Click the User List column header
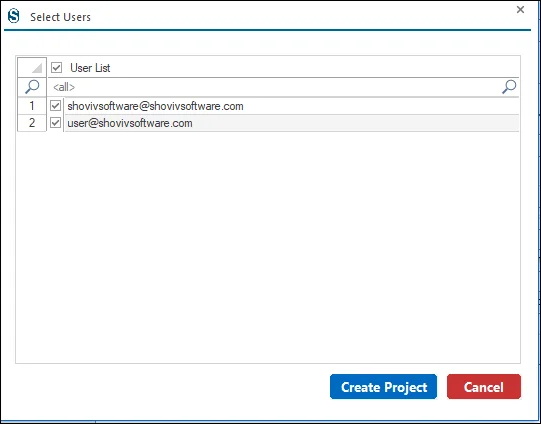This screenshot has width=541, height=424. click(x=283, y=68)
